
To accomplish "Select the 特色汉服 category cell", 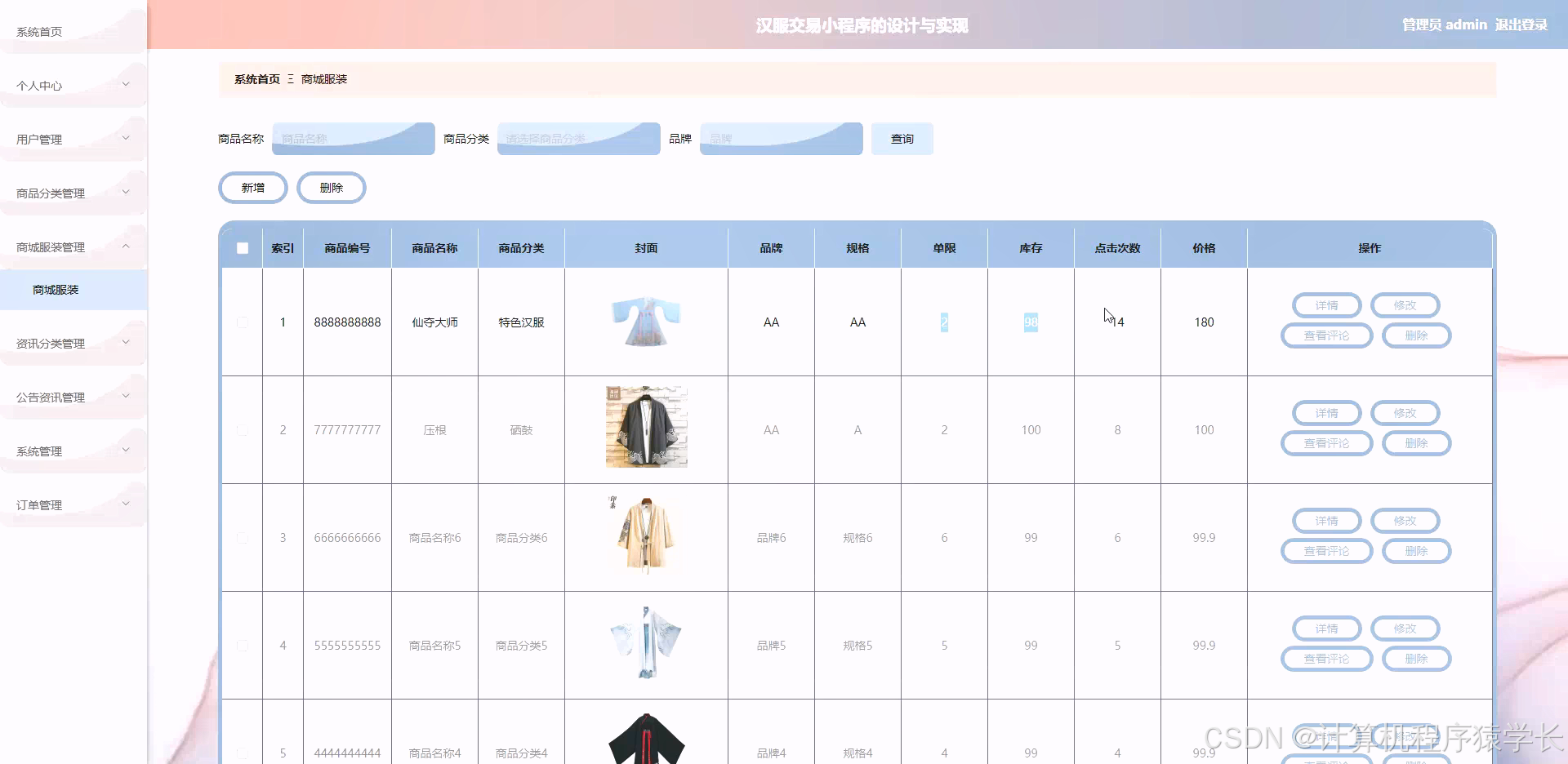I will [x=521, y=322].
